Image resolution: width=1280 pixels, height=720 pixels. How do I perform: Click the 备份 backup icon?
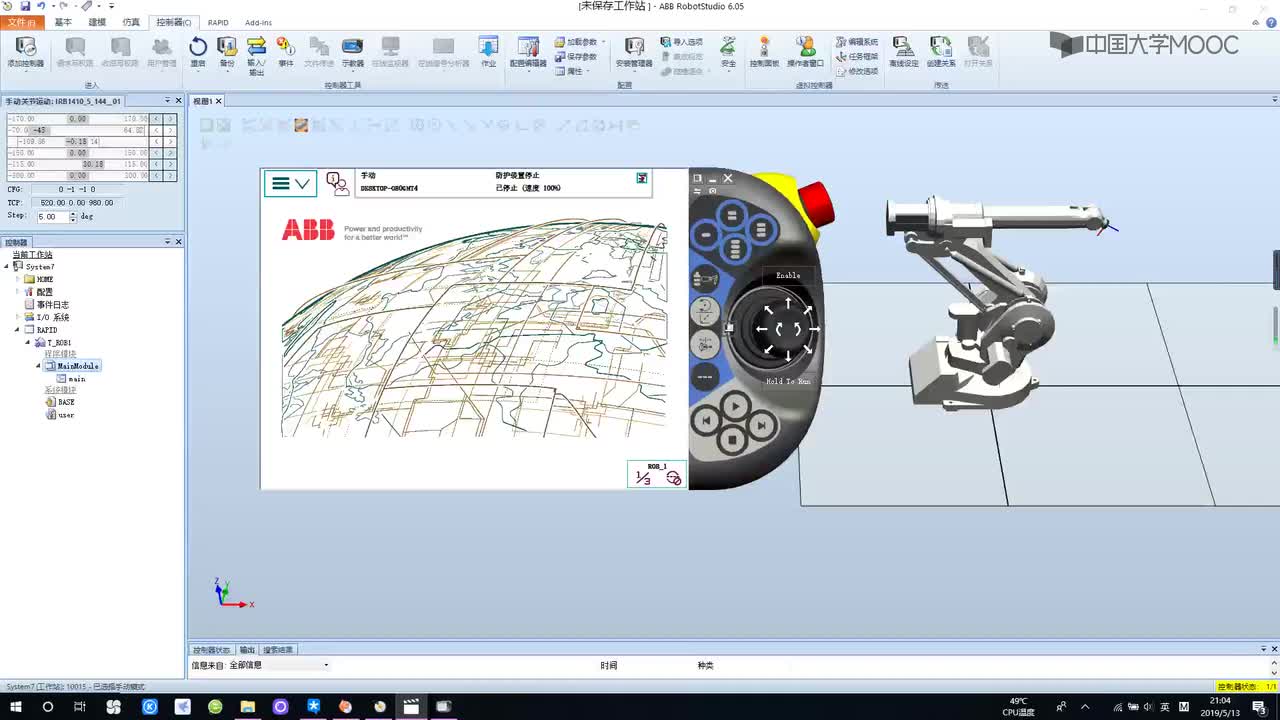(227, 52)
